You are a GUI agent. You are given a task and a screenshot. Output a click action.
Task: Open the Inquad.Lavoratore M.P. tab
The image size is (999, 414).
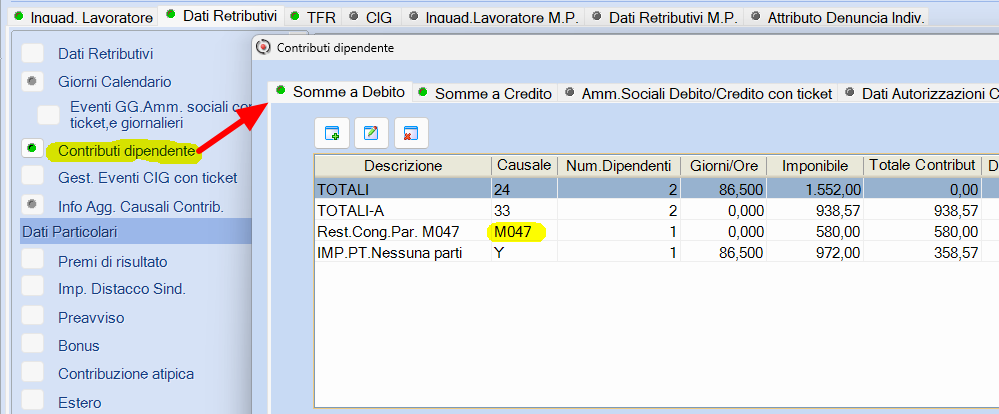494,17
